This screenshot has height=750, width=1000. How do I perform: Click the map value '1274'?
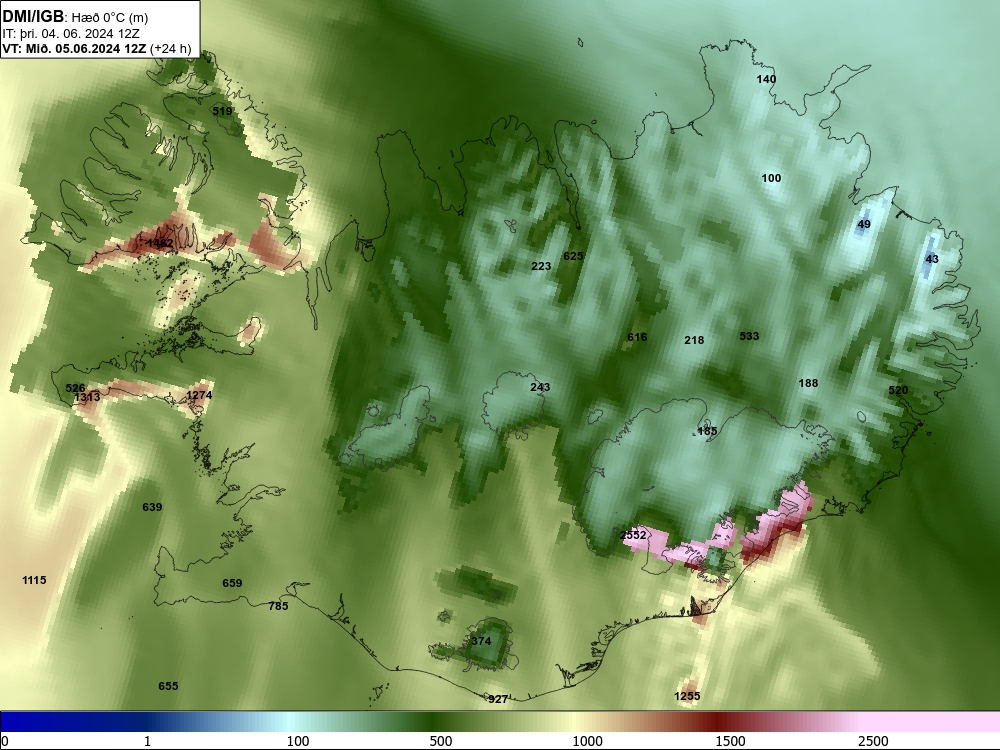pyautogui.click(x=199, y=395)
